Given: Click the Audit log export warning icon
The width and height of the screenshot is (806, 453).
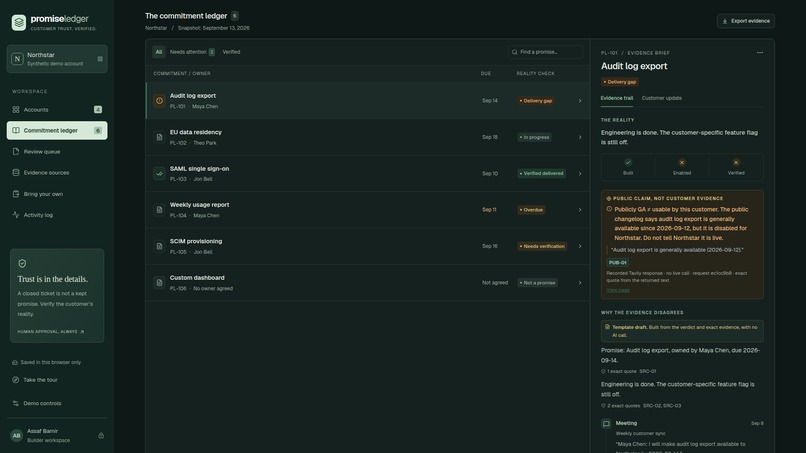Looking at the screenshot, I should pyautogui.click(x=159, y=101).
